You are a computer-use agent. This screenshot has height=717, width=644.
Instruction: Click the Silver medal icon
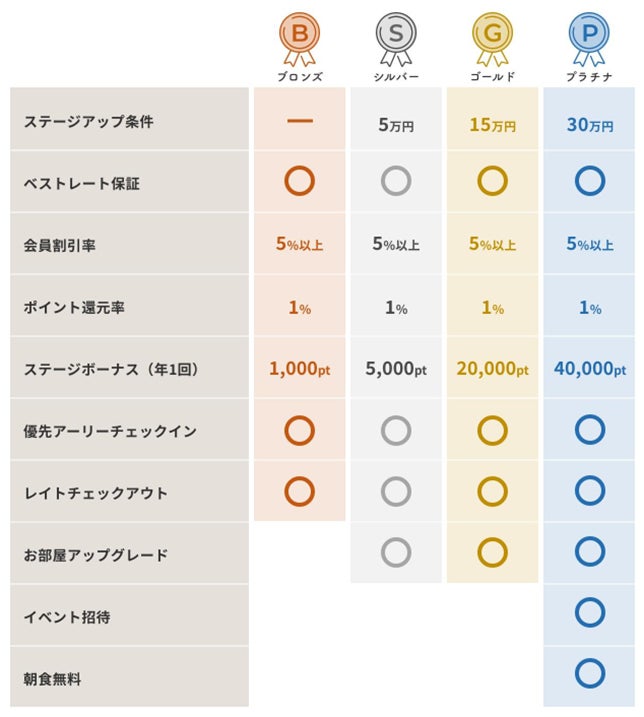396,36
